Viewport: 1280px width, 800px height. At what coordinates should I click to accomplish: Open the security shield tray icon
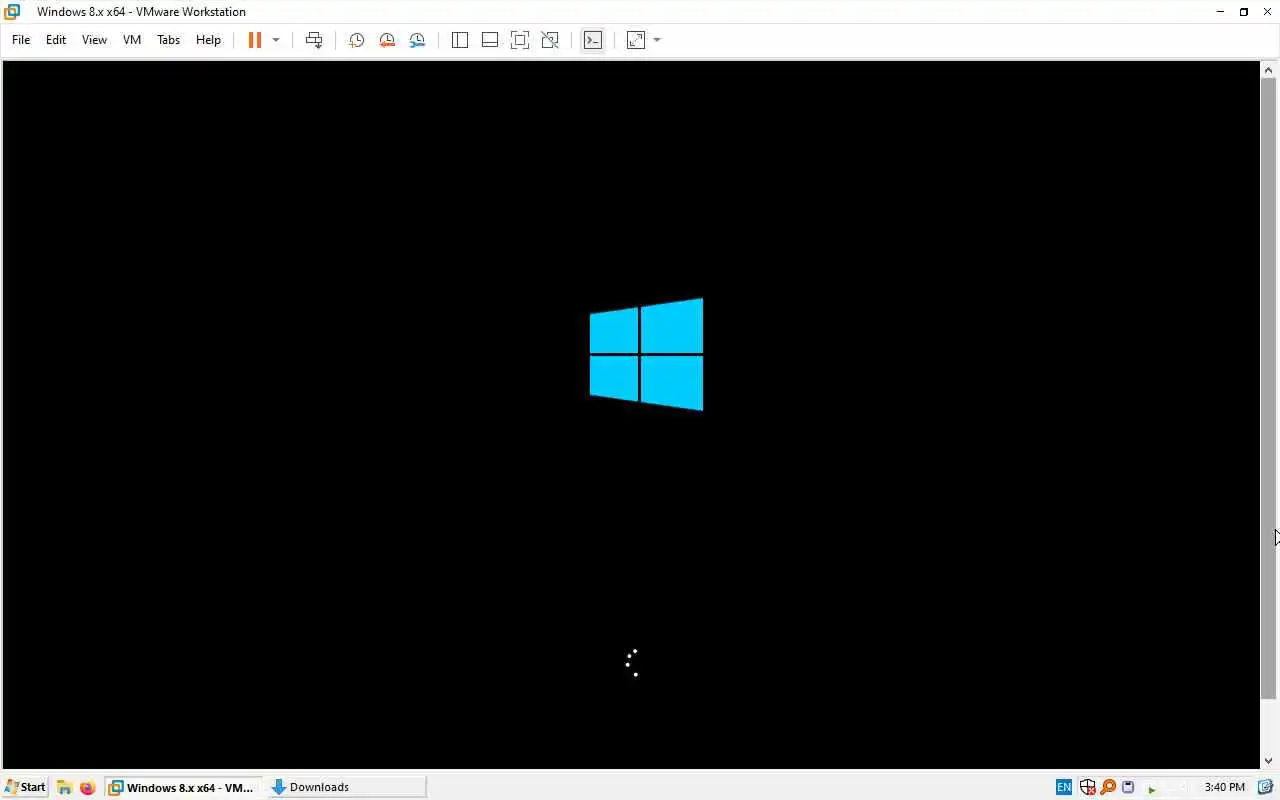click(x=1087, y=787)
